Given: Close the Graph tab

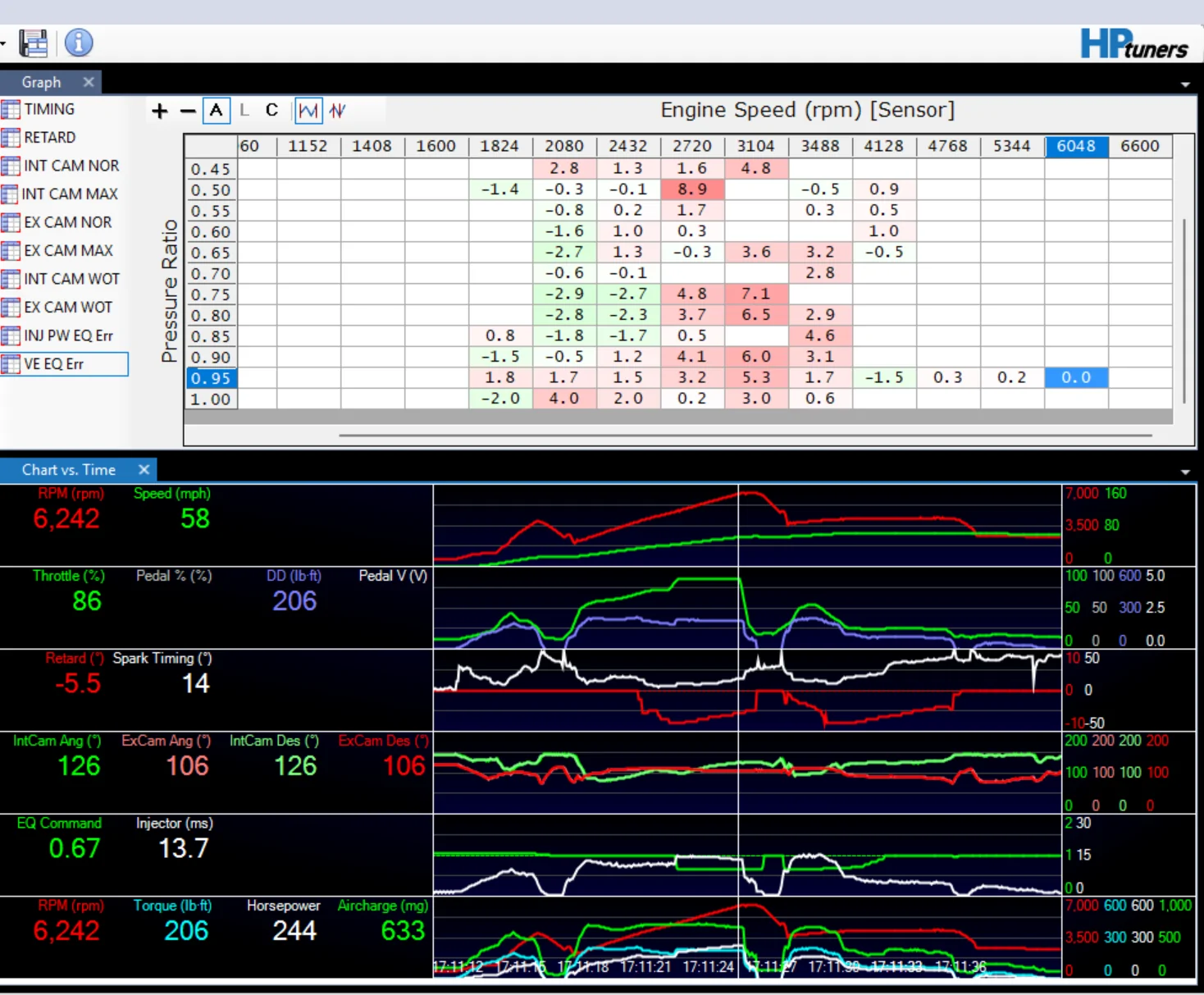Looking at the screenshot, I should click(89, 82).
